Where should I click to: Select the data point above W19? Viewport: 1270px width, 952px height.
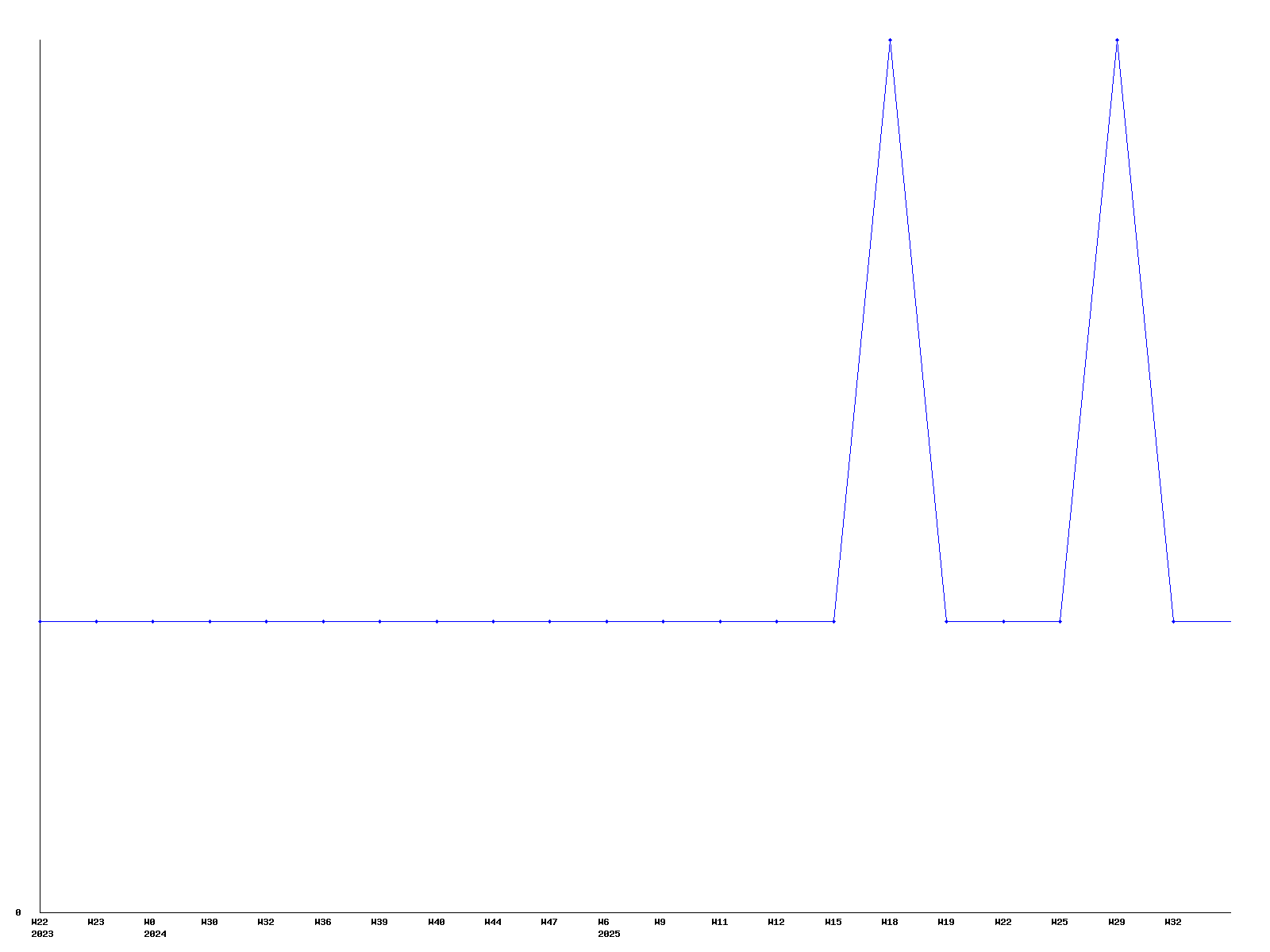click(x=946, y=621)
